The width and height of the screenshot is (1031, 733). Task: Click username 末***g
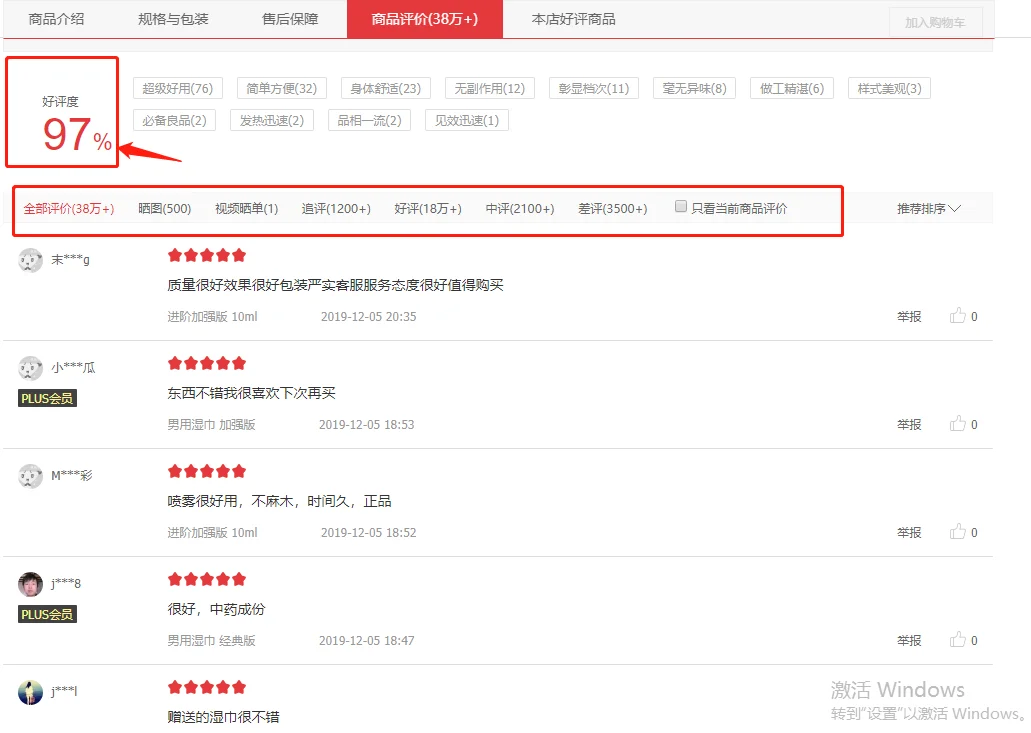[x=70, y=260]
